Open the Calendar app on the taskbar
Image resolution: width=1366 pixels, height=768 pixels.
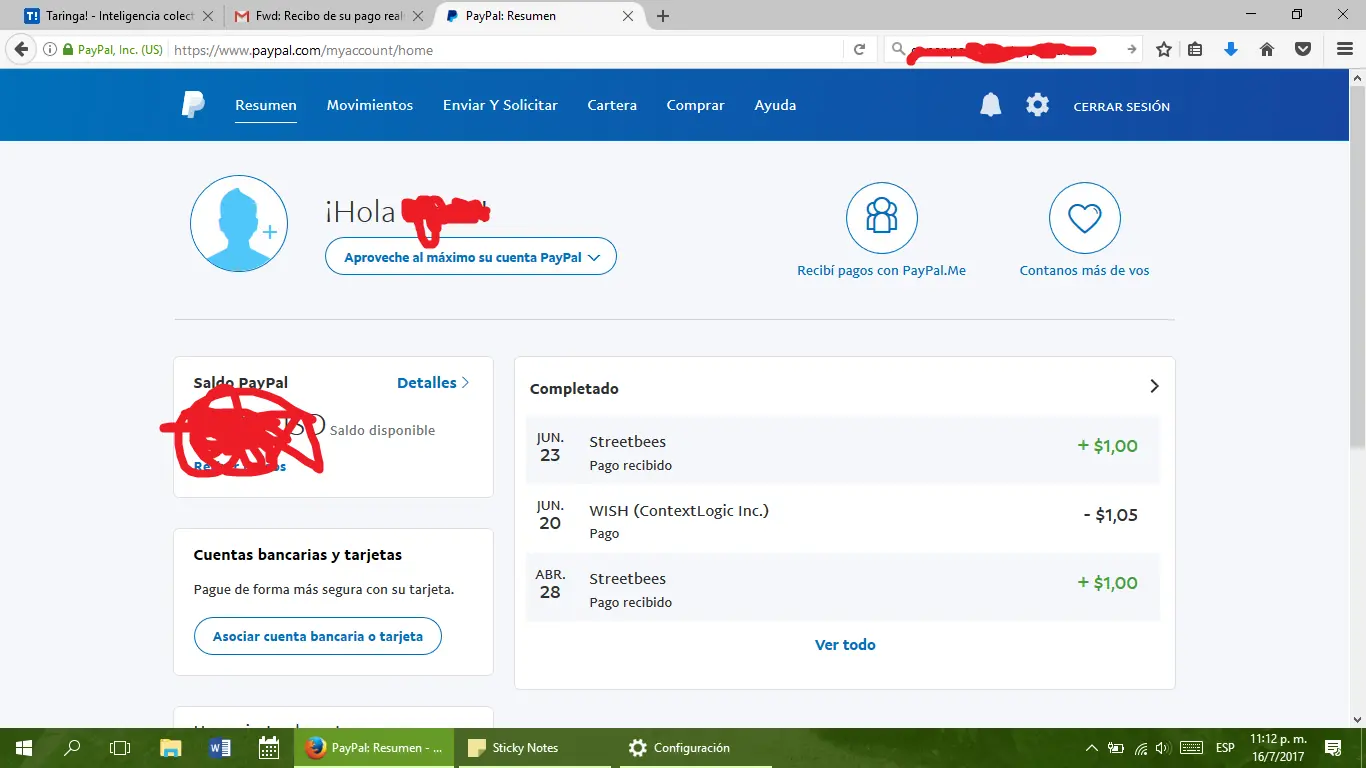tap(269, 748)
